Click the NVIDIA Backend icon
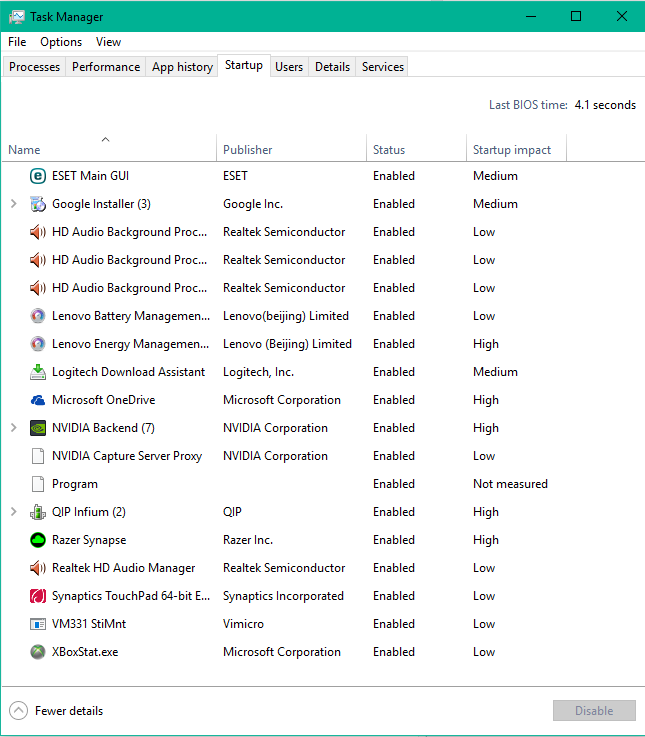The image size is (645, 737). [x=38, y=428]
